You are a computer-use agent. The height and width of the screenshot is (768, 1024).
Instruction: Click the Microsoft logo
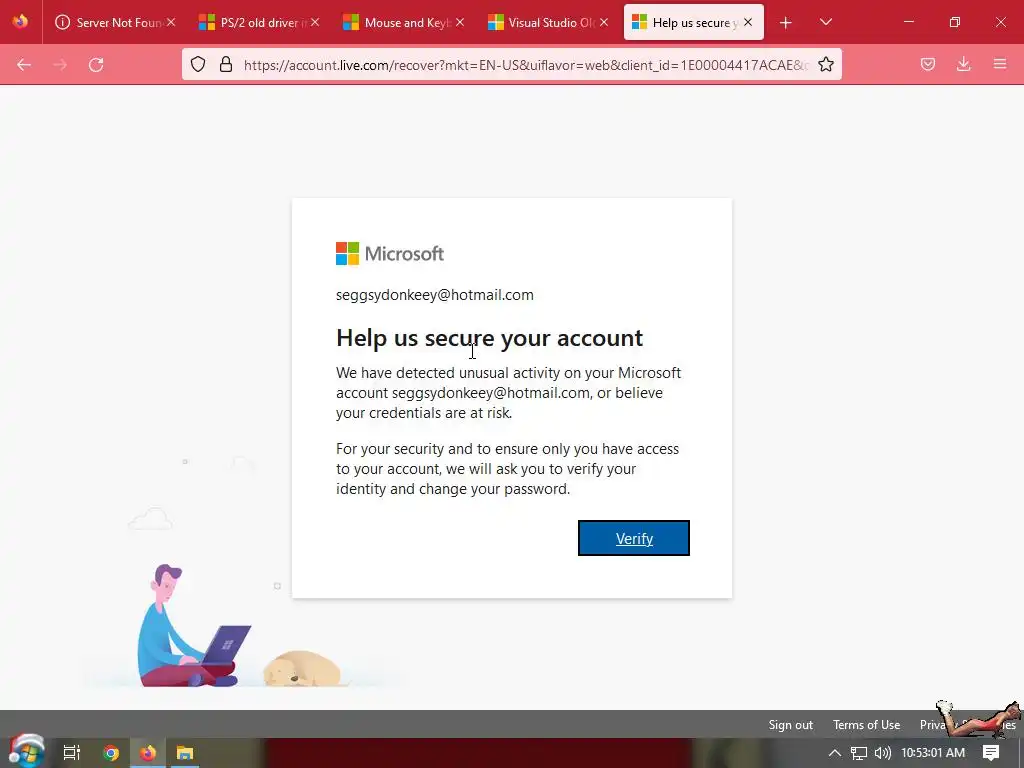point(390,253)
